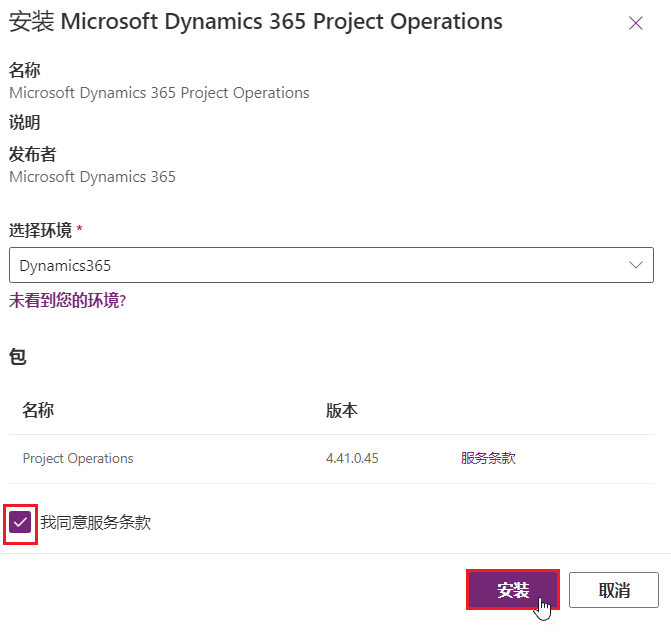Viewport: 671px width, 643px height.
Task: Open the 服务条款 link
Action: pos(488,458)
